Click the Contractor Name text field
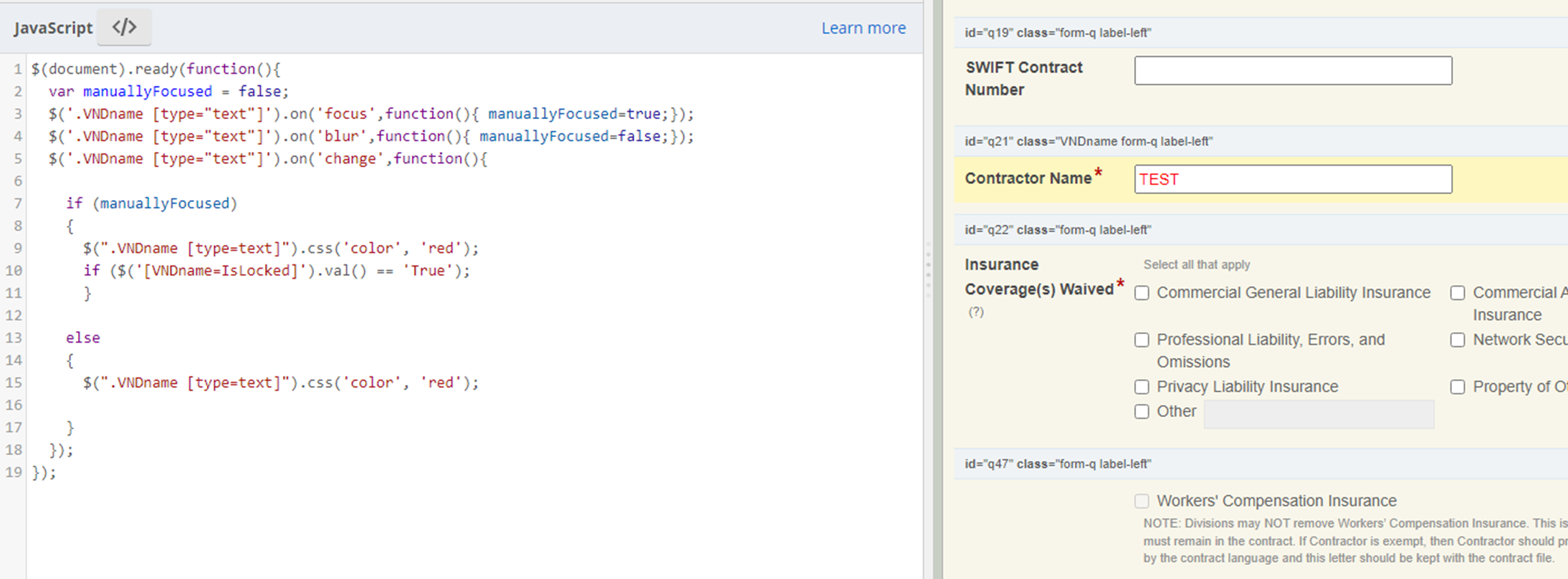 1292,179
